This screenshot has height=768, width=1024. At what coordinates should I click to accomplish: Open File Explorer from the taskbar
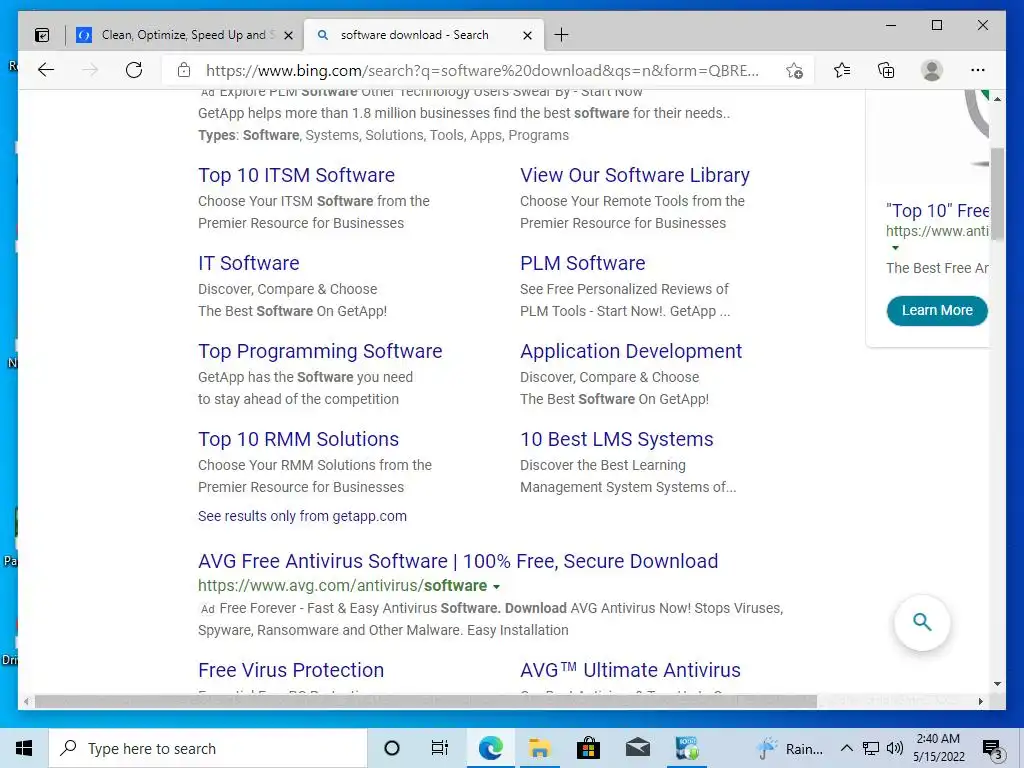point(539,748)
